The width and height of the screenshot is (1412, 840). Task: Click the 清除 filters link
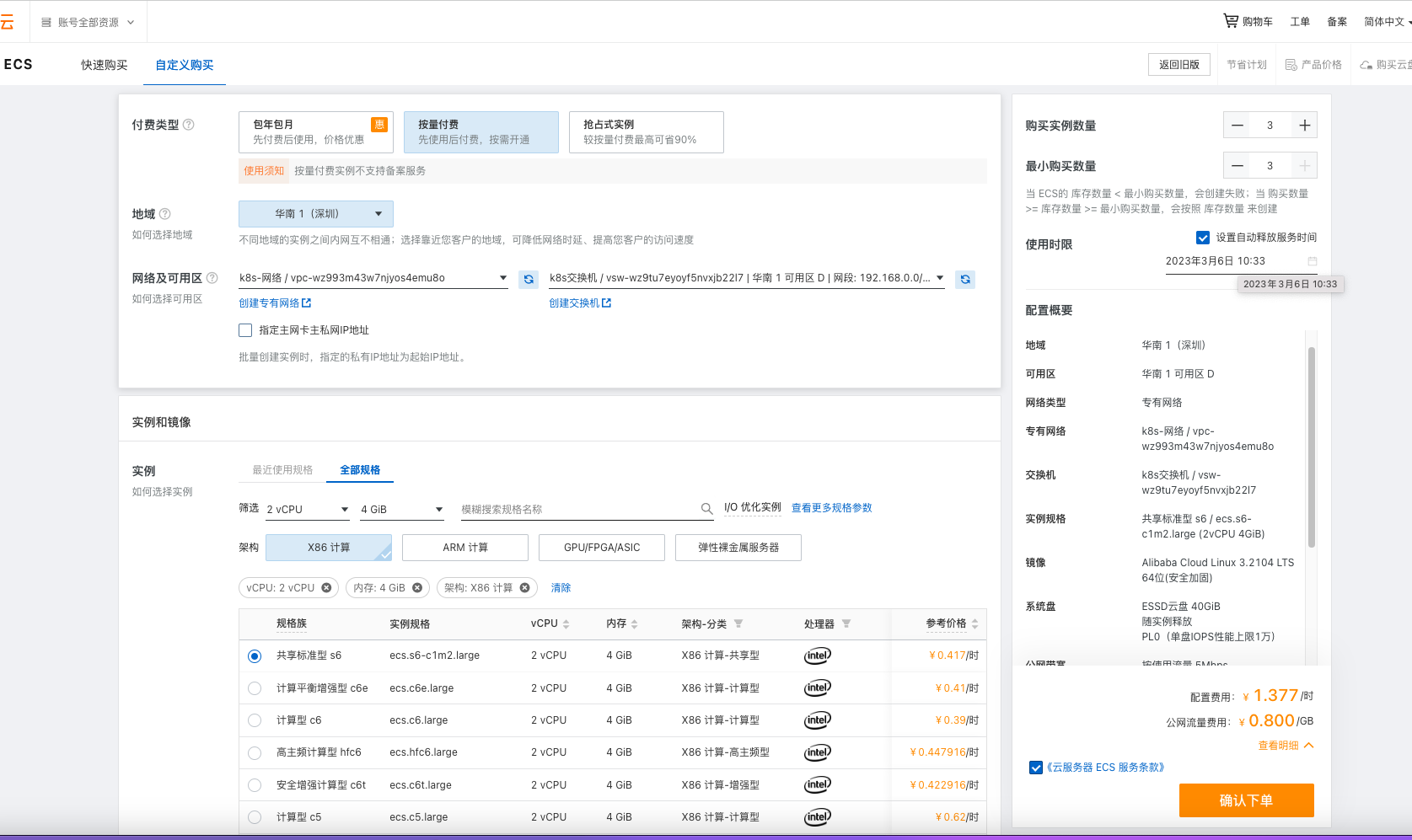pyautogui.click(x=561, y=588)
